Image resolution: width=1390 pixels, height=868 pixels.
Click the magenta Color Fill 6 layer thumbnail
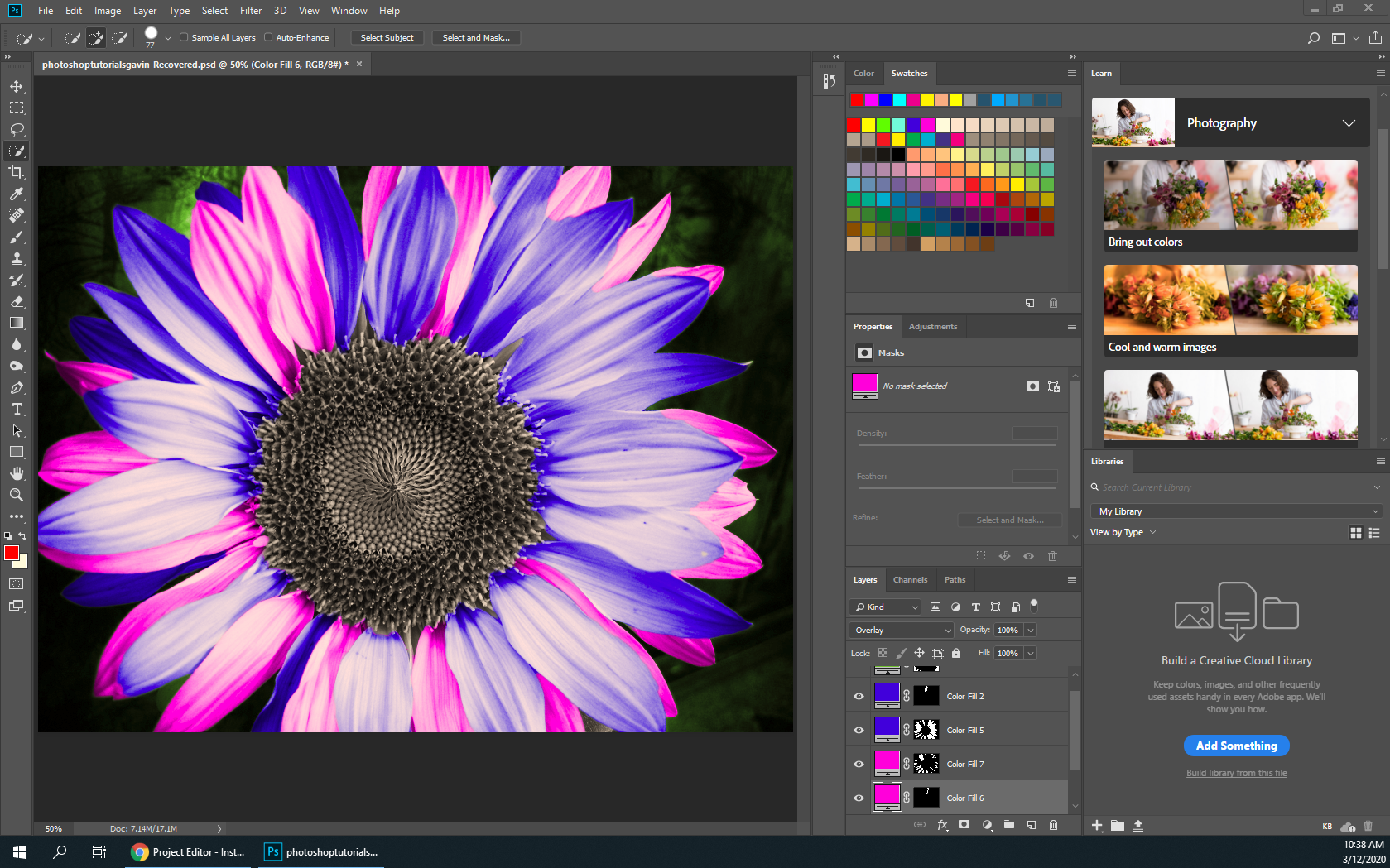pyautogui.click(x=887, y=797)
